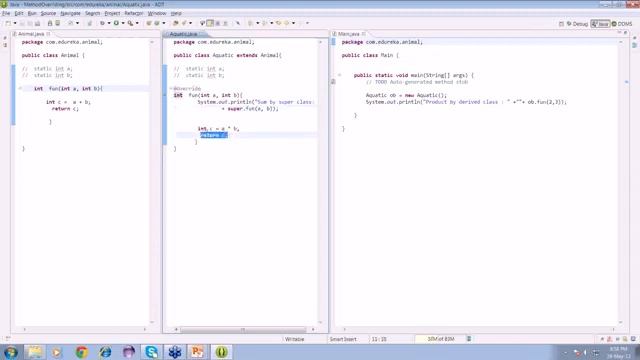Open Skype from the taskbar
The image size is (640, 360).
point(151,352)
